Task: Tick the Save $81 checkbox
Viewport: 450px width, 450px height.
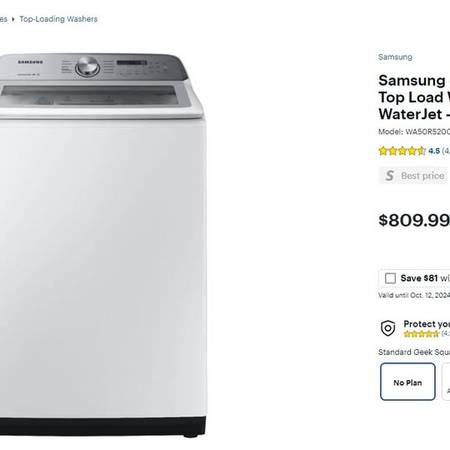Action: 390,278
